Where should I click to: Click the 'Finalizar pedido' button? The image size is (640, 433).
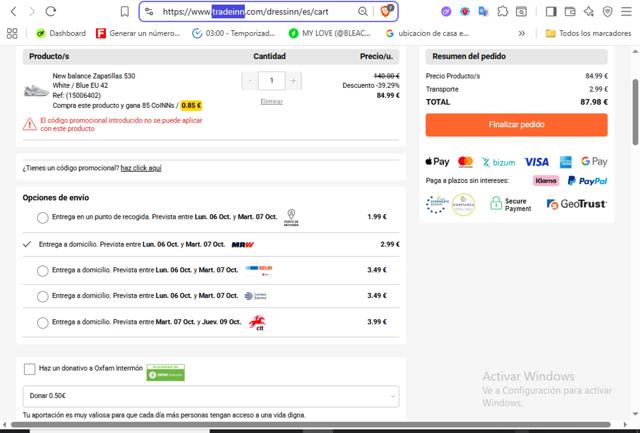(x=516, y=124)
